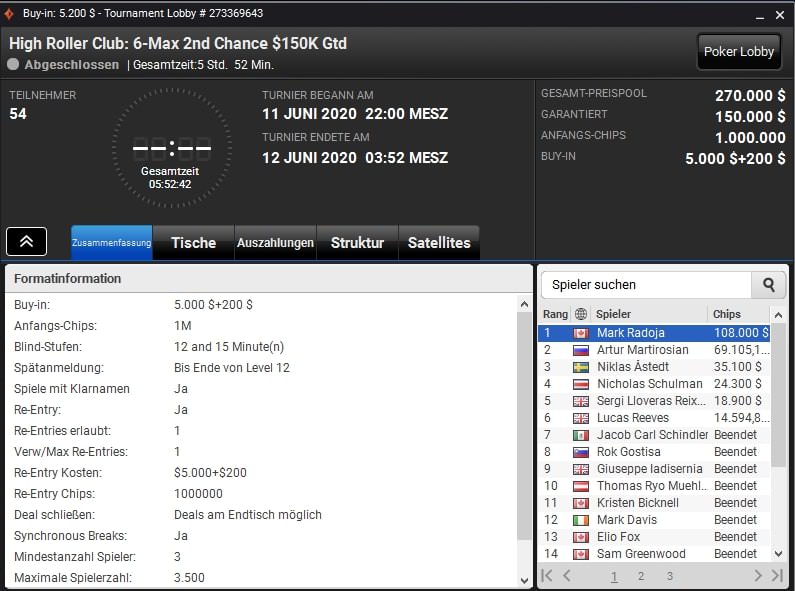
Task: Click the player search magnifier icon
Action: 769,285
